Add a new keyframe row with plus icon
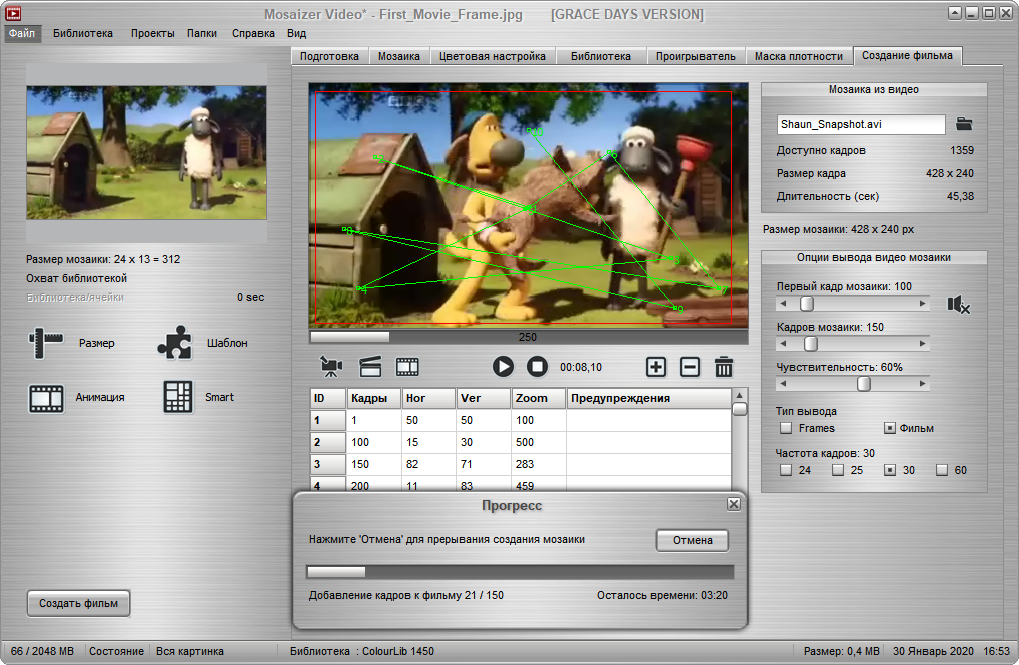This screenshot has width=1019, height=665. tap(656, 367)
